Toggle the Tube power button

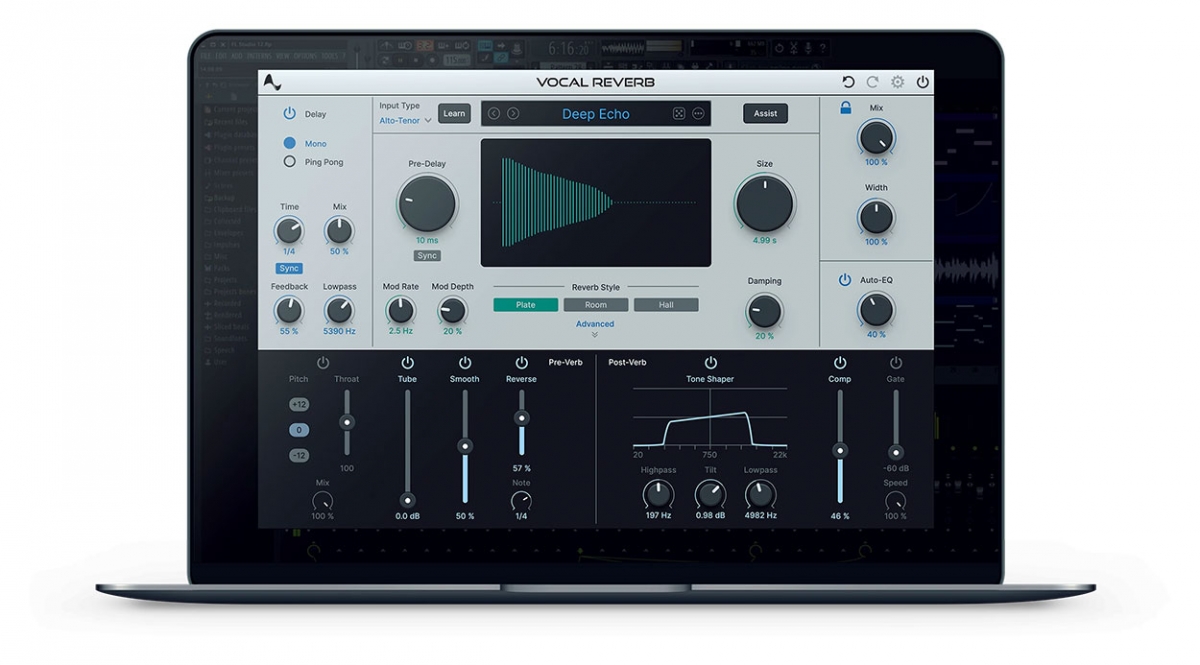(407, 362)
